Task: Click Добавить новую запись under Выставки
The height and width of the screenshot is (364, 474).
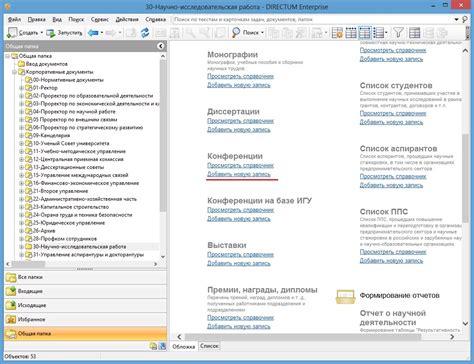Action: [x=239, y=263]
